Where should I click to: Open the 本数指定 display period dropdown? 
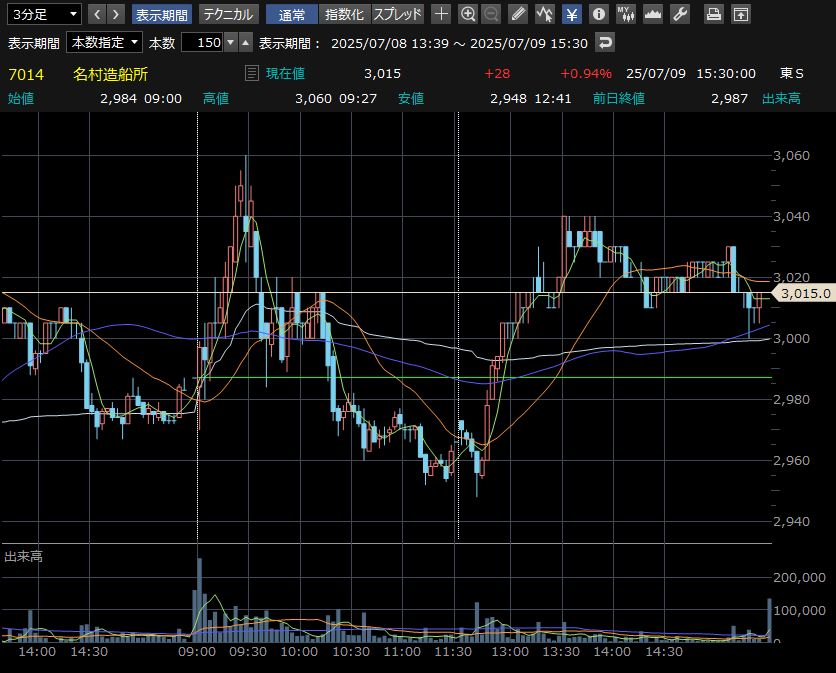pos(104,42)
